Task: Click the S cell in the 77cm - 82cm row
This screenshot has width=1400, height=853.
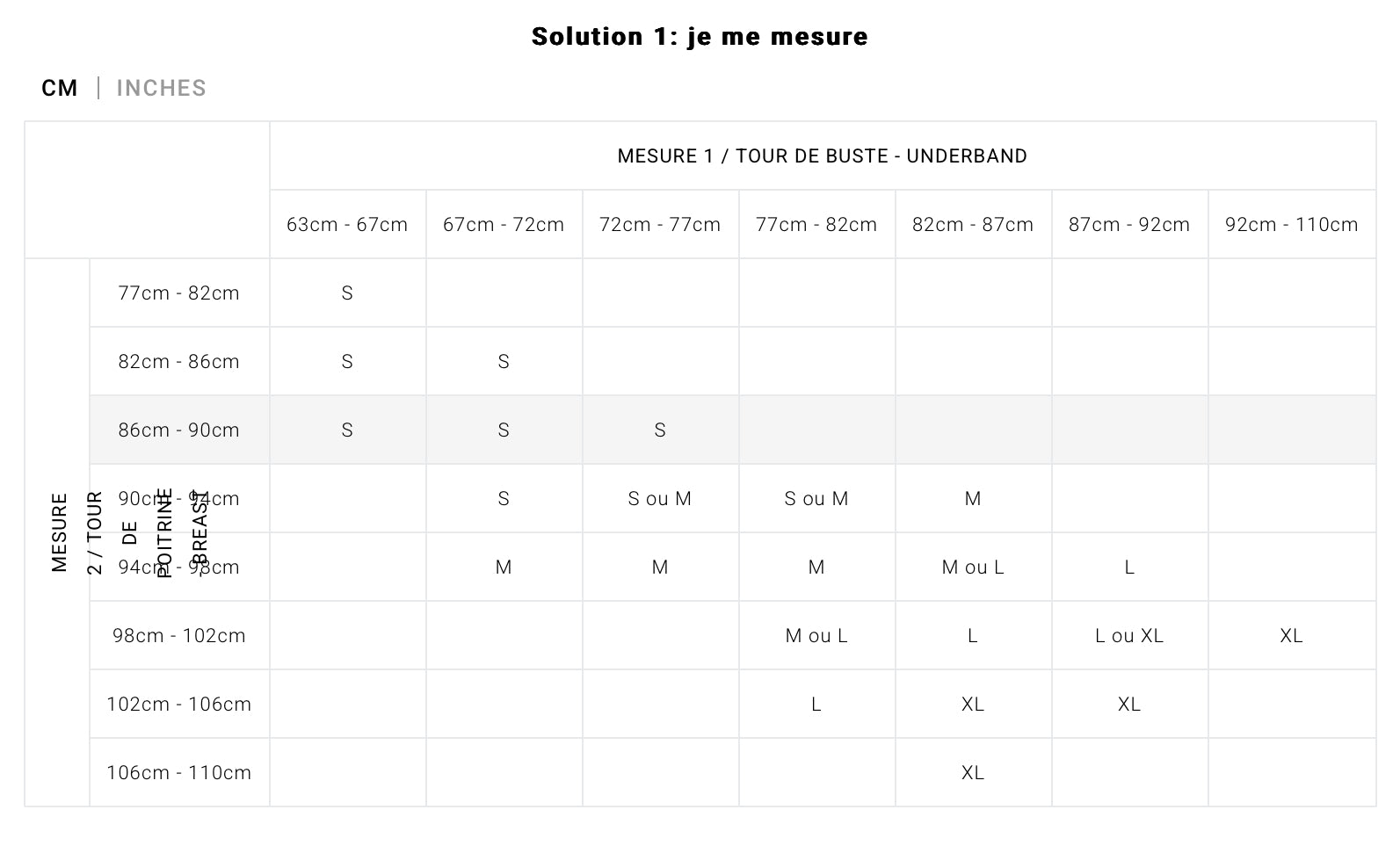Action: point(347,293)
